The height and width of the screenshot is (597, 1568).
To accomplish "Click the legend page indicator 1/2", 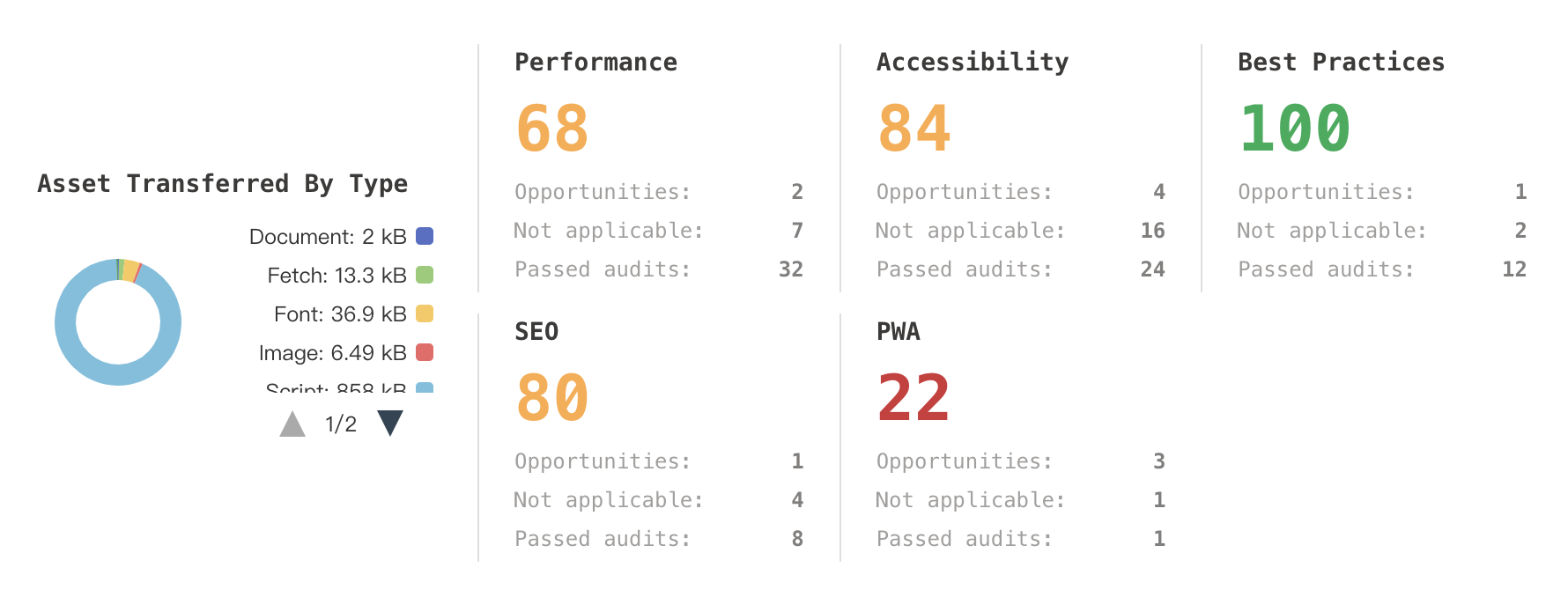I will [341, 424].
